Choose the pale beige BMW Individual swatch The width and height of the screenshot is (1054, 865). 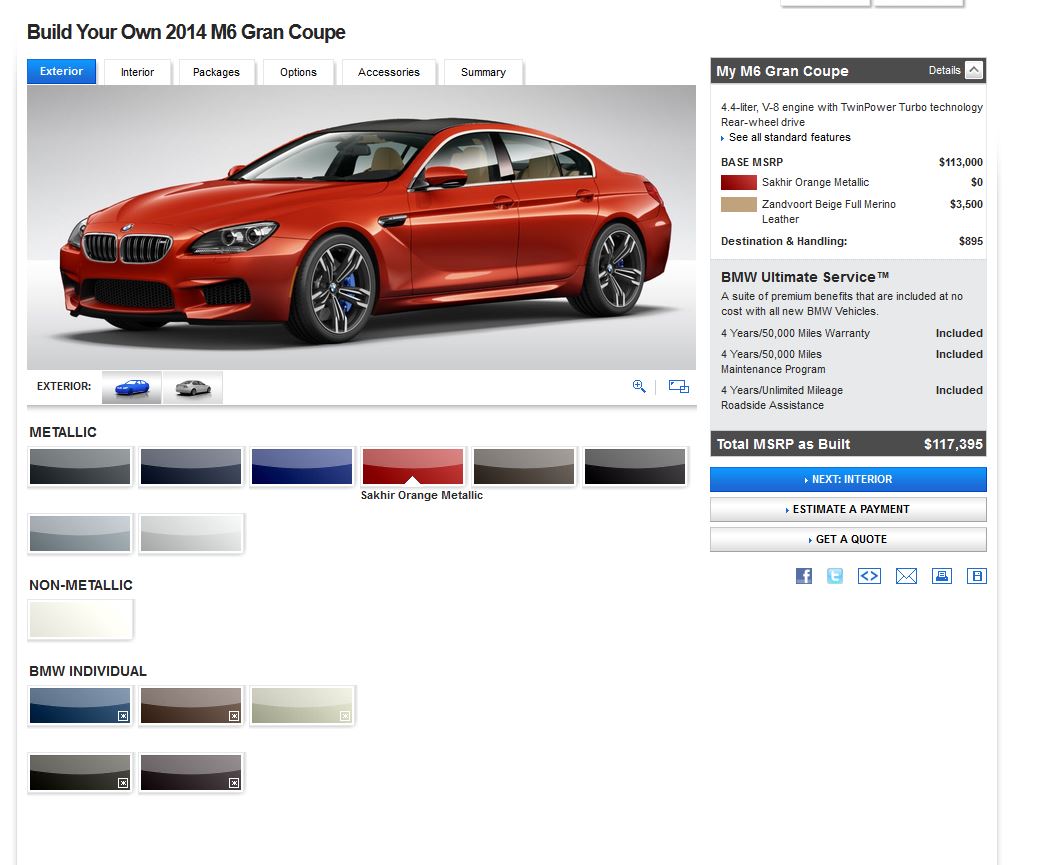click(x=302, y=705)
